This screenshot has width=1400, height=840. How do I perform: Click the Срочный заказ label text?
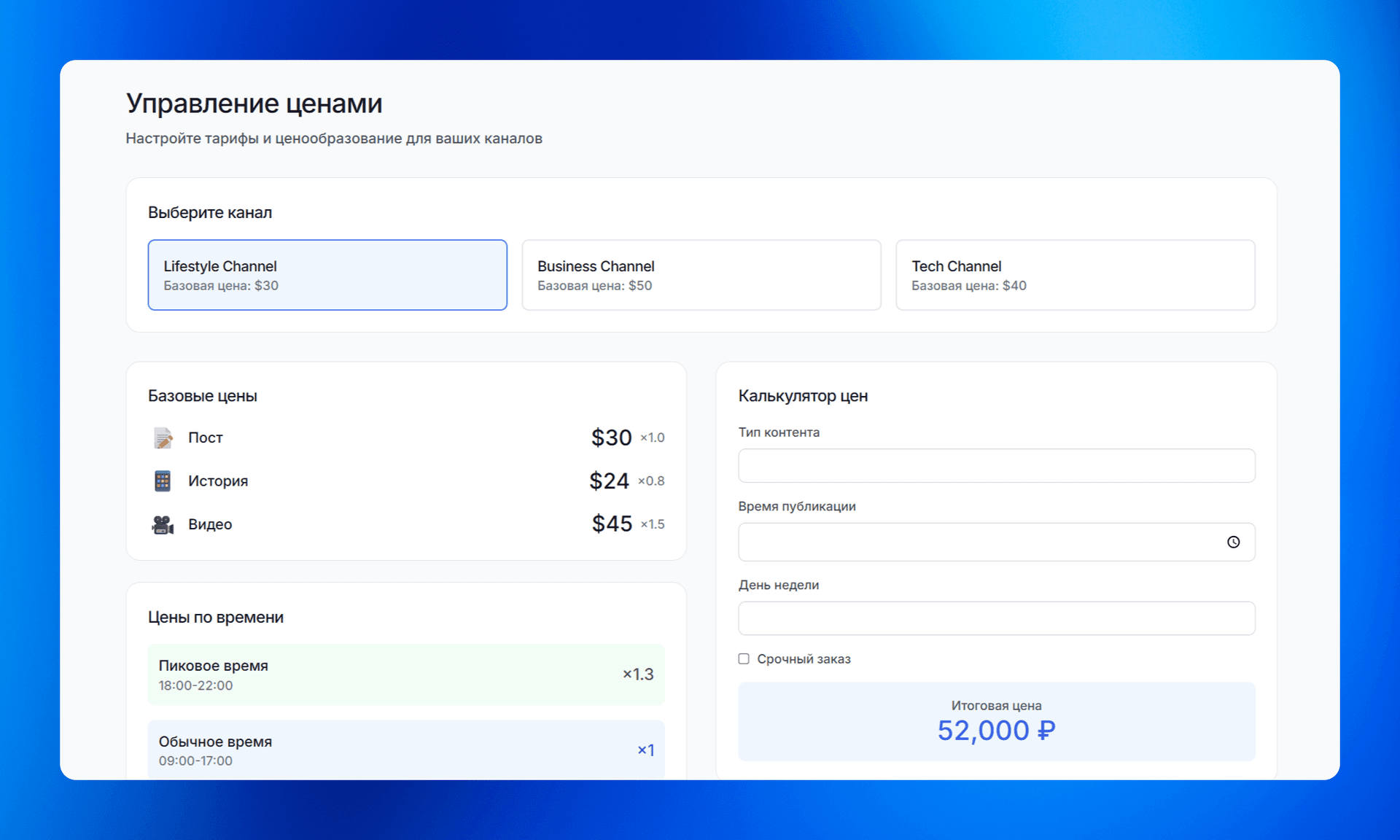click(804, 659)
